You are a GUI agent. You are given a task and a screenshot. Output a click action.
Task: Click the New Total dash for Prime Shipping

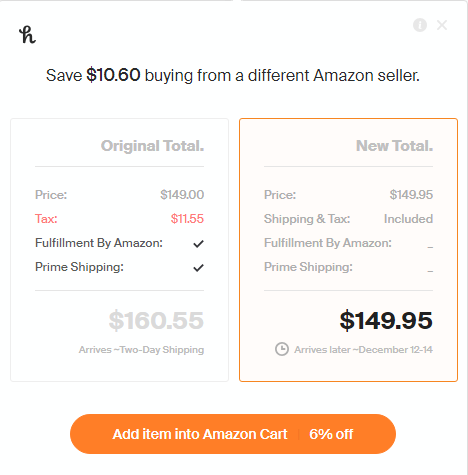click(430, 271)
